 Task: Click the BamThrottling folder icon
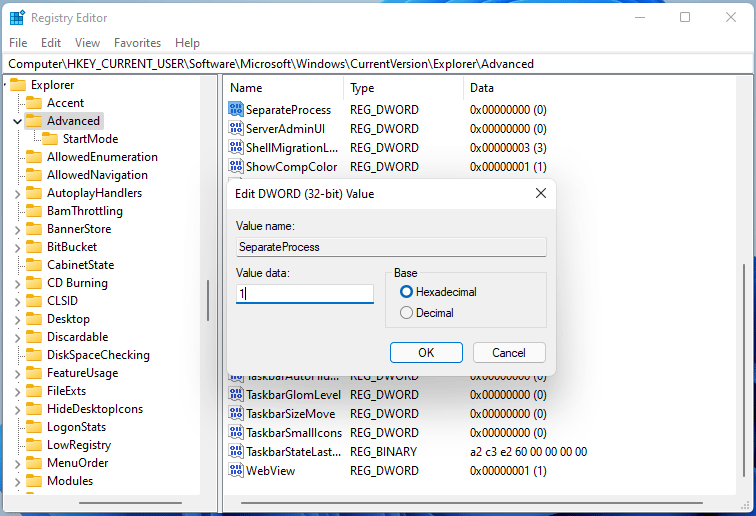tap(34, 211)
